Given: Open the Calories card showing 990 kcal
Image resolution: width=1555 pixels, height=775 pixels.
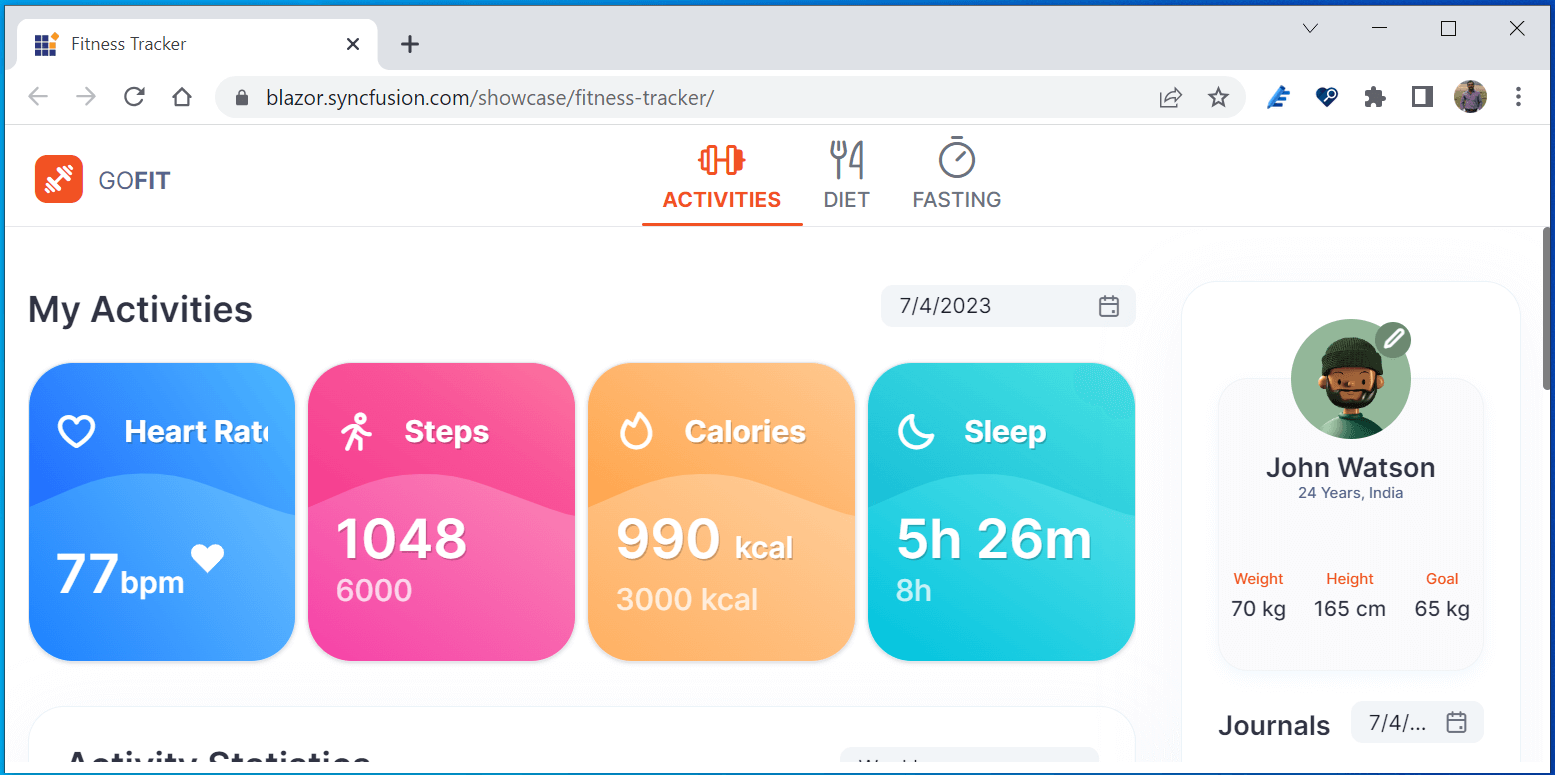Looking at the screenshot, I should (722, 512).
